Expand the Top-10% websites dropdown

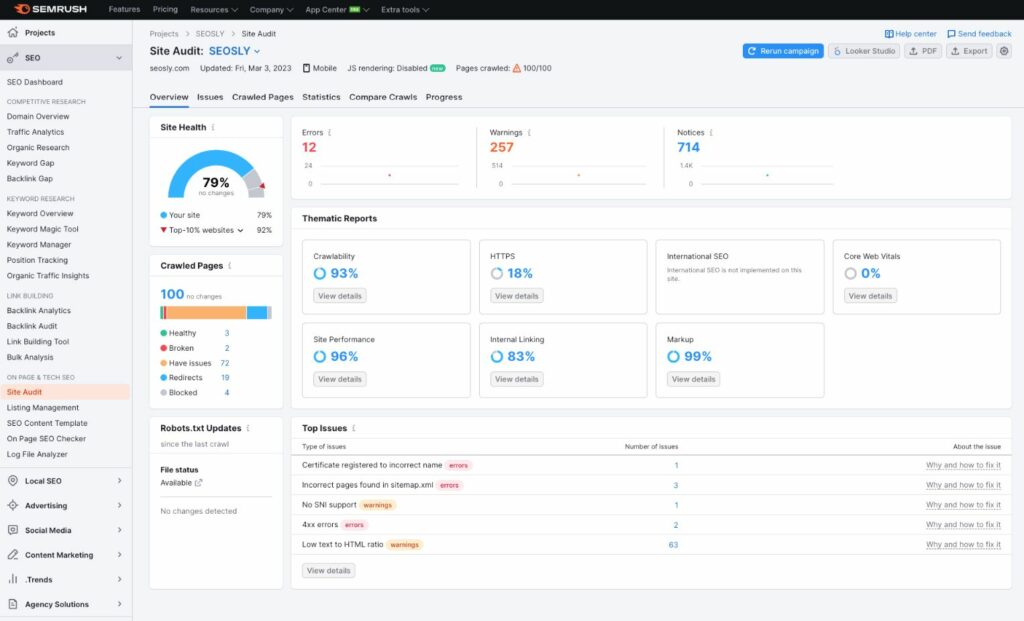pyautogui.click(x=240, y=230)
